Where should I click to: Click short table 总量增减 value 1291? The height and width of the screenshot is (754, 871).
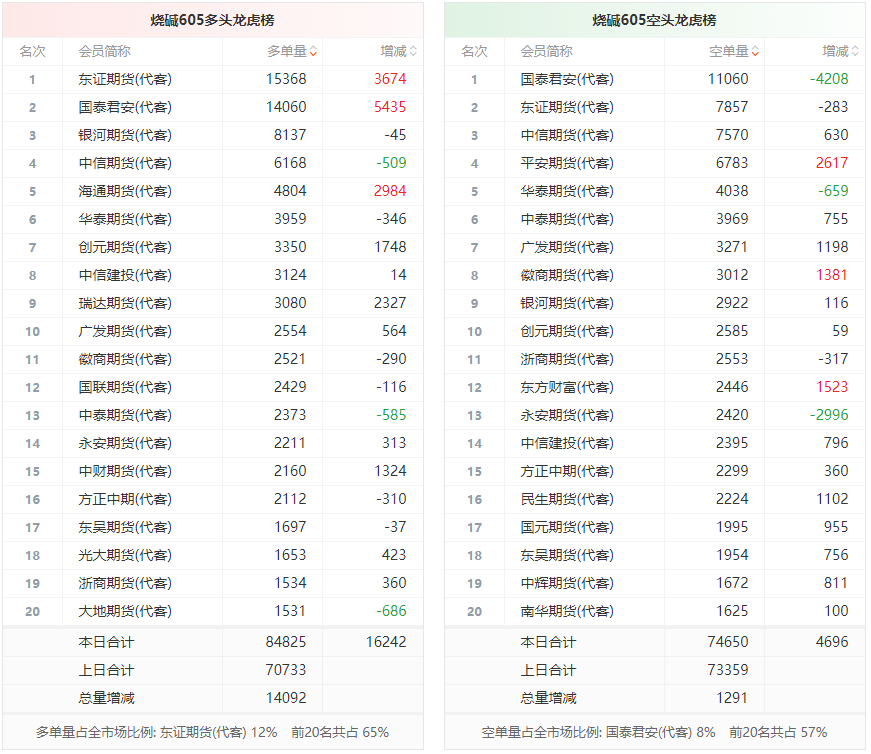pos(732,698)
